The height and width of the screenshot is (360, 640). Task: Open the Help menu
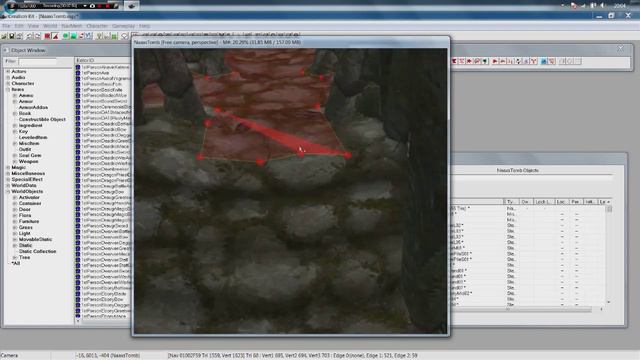click(x=144, y=26)
